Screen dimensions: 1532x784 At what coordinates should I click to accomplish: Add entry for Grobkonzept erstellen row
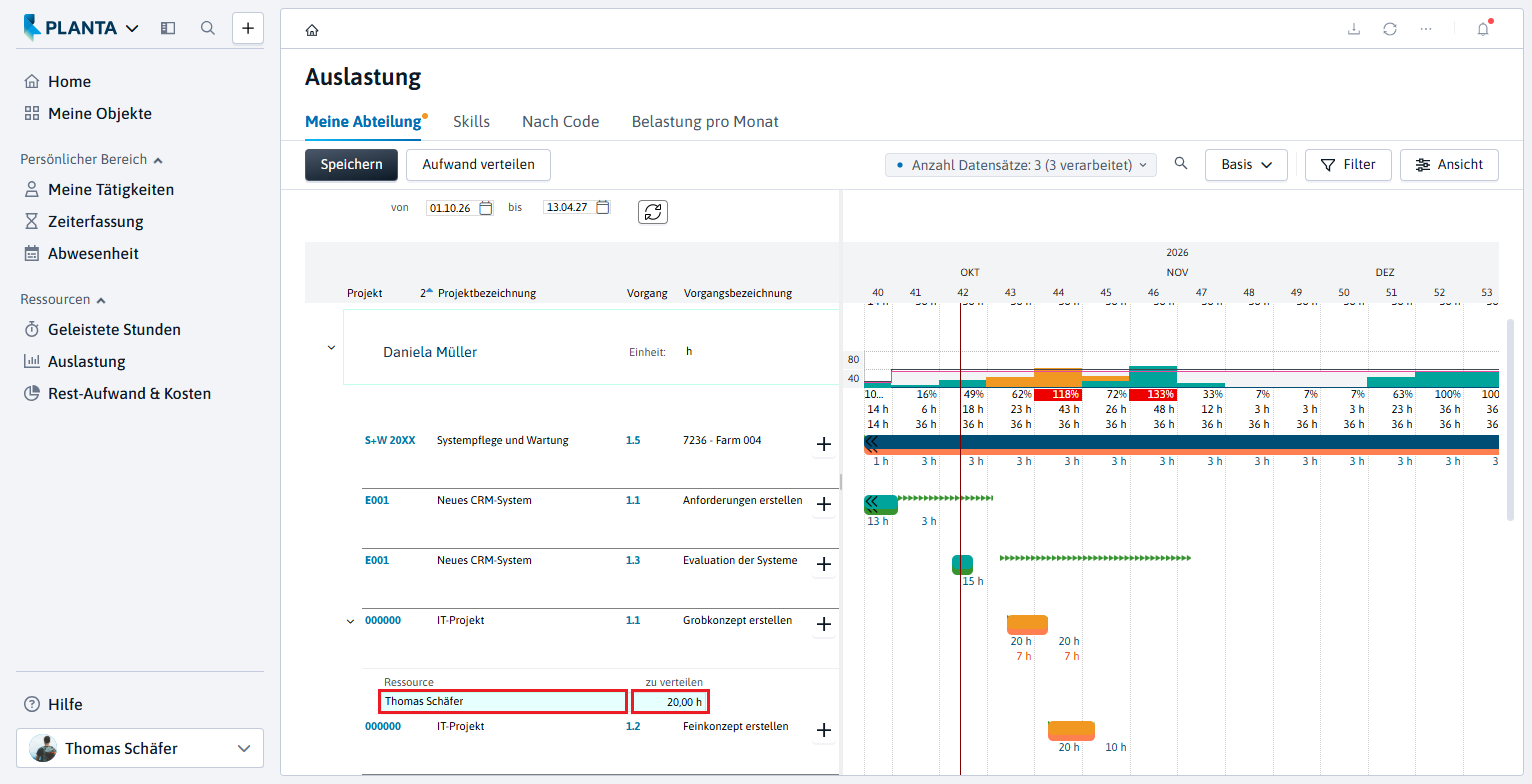tap(824, 625)
